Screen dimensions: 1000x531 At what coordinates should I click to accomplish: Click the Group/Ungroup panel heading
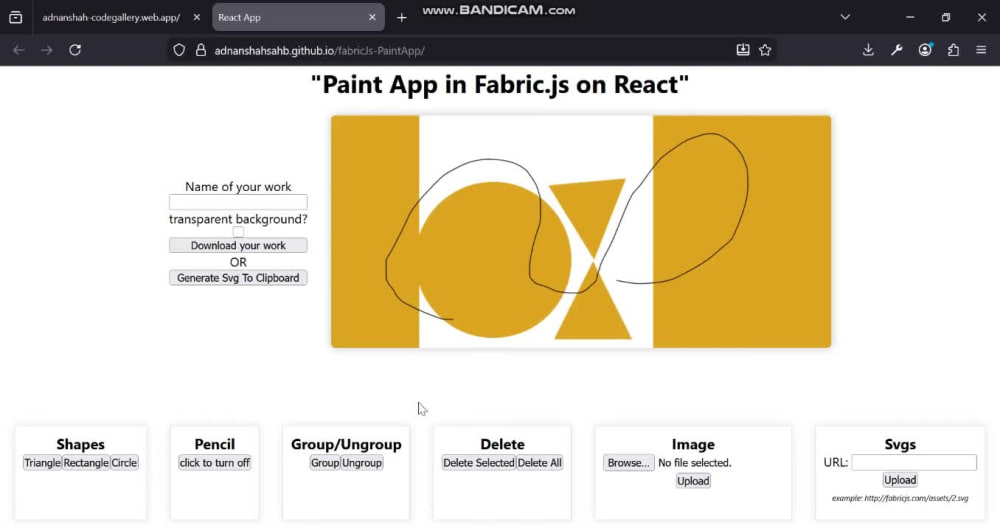pyautogui.click(x=346, y=444)
